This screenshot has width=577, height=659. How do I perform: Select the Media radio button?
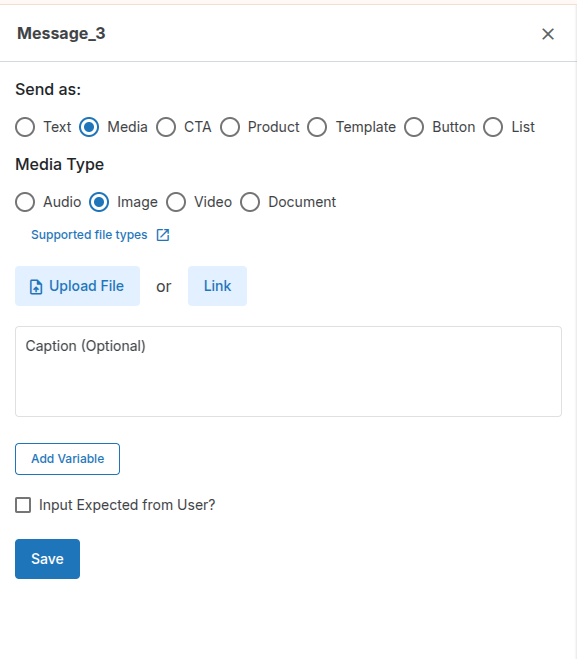pos(89,127)
